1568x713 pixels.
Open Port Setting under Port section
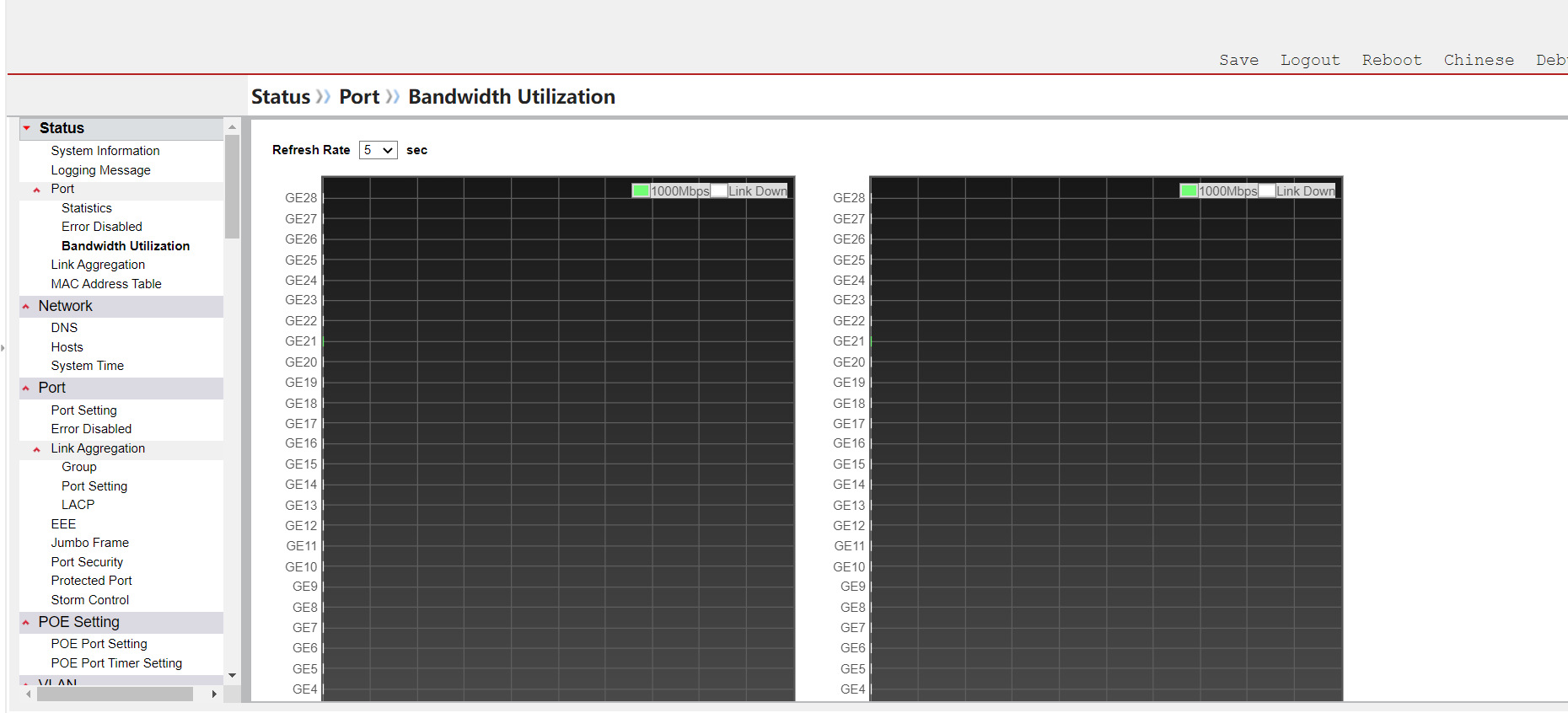(83, 410)
